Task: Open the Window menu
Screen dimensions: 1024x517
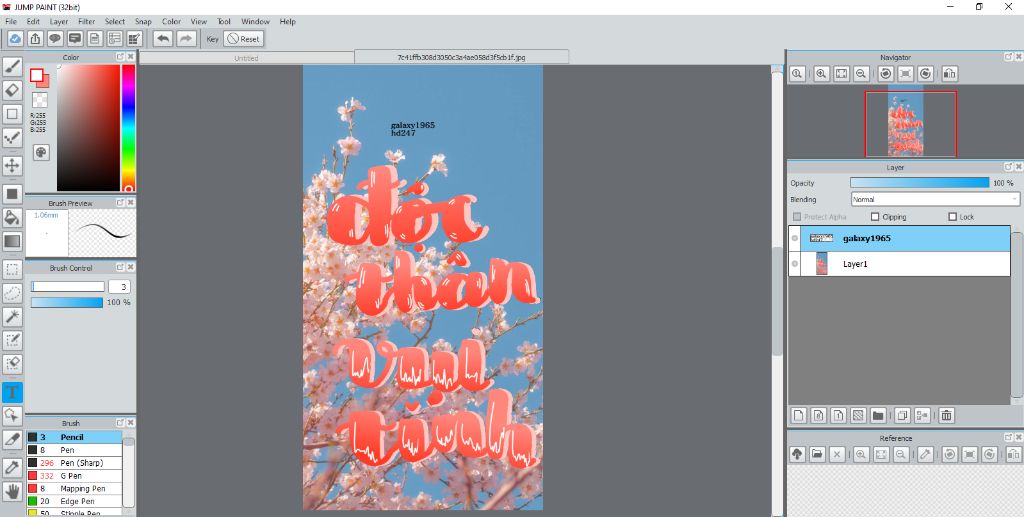Action: point(255,22)
